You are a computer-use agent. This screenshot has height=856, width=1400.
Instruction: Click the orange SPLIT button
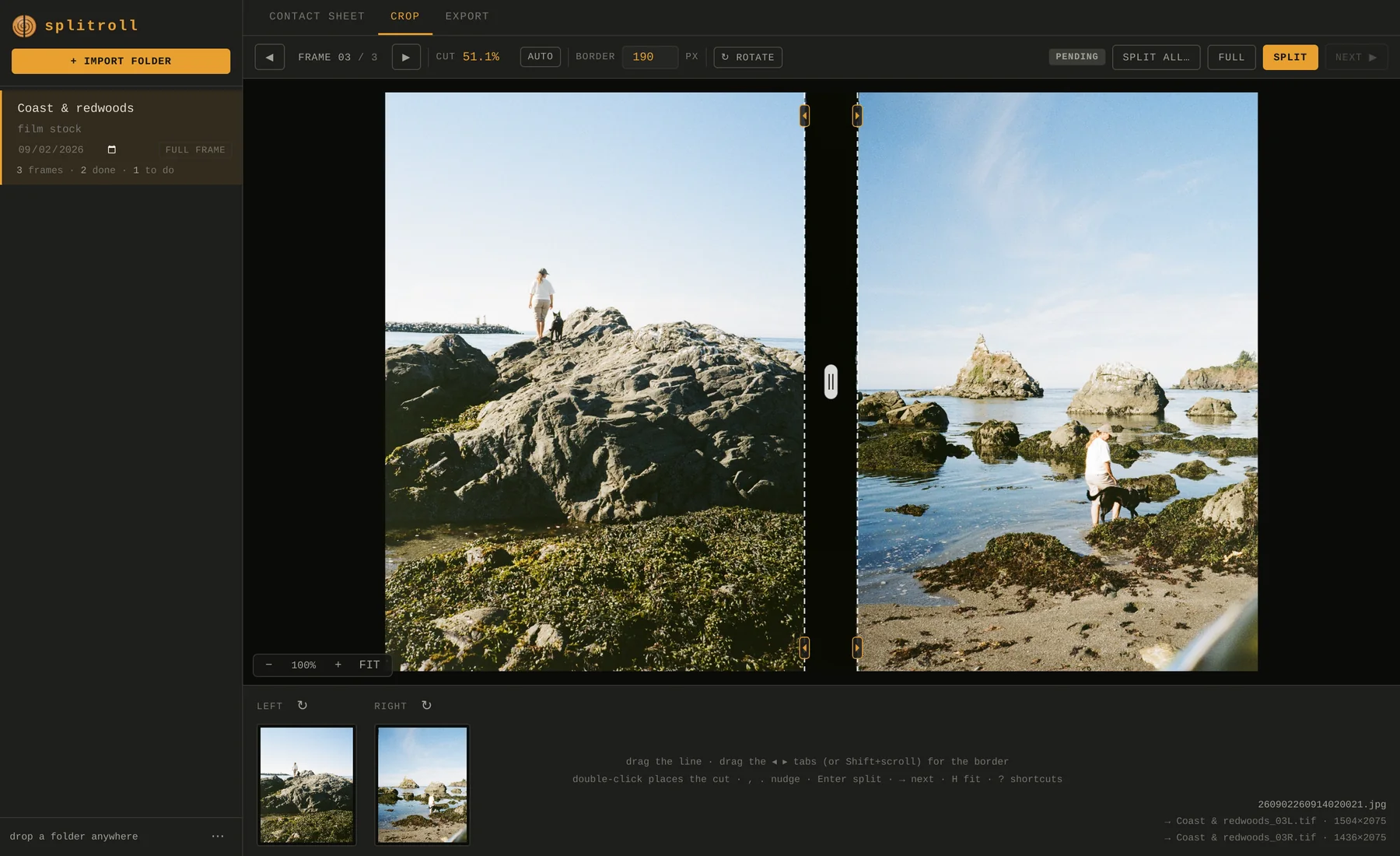point(1290,57)
